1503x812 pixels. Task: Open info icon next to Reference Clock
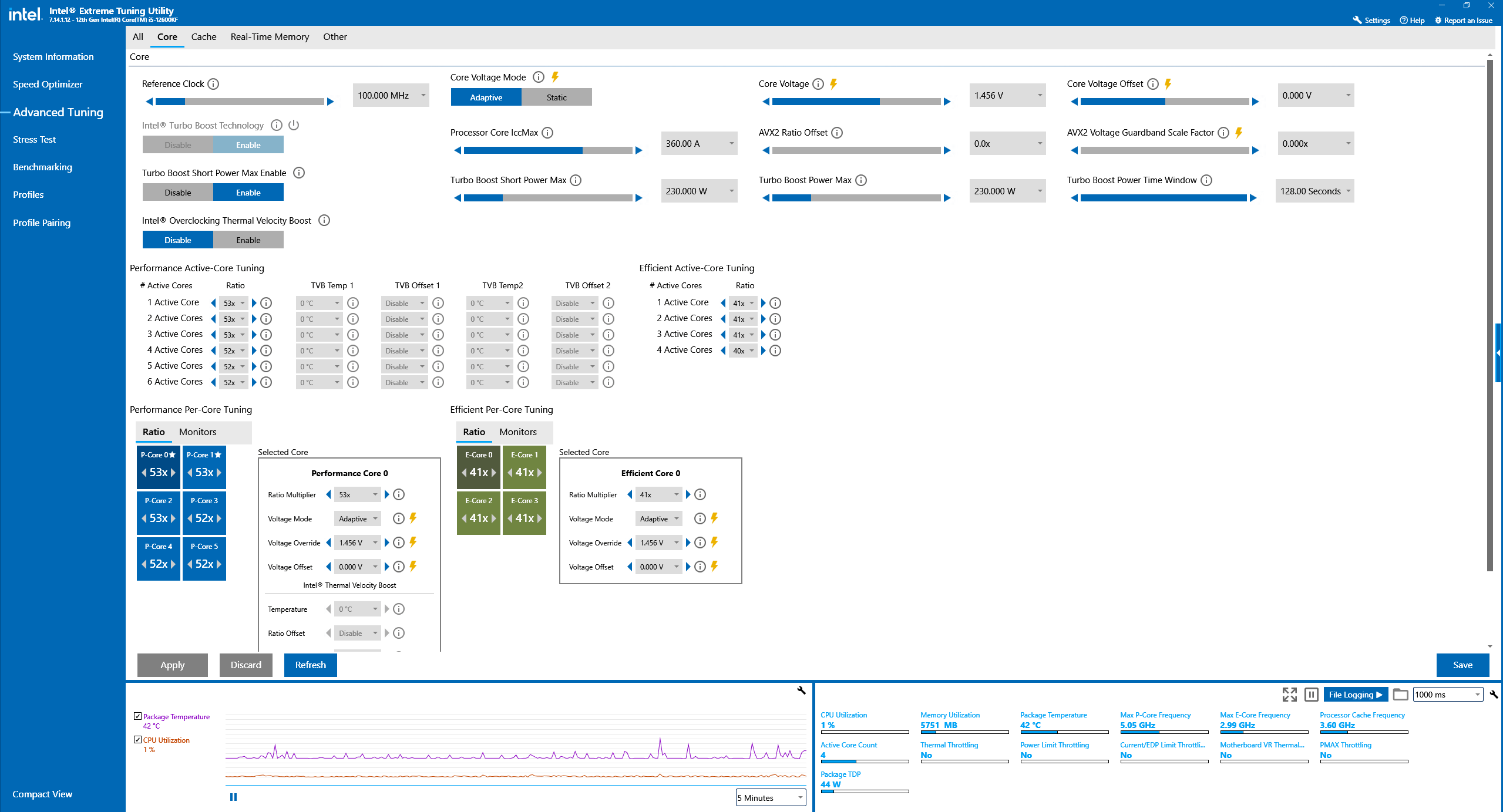(x=214, y=84)
